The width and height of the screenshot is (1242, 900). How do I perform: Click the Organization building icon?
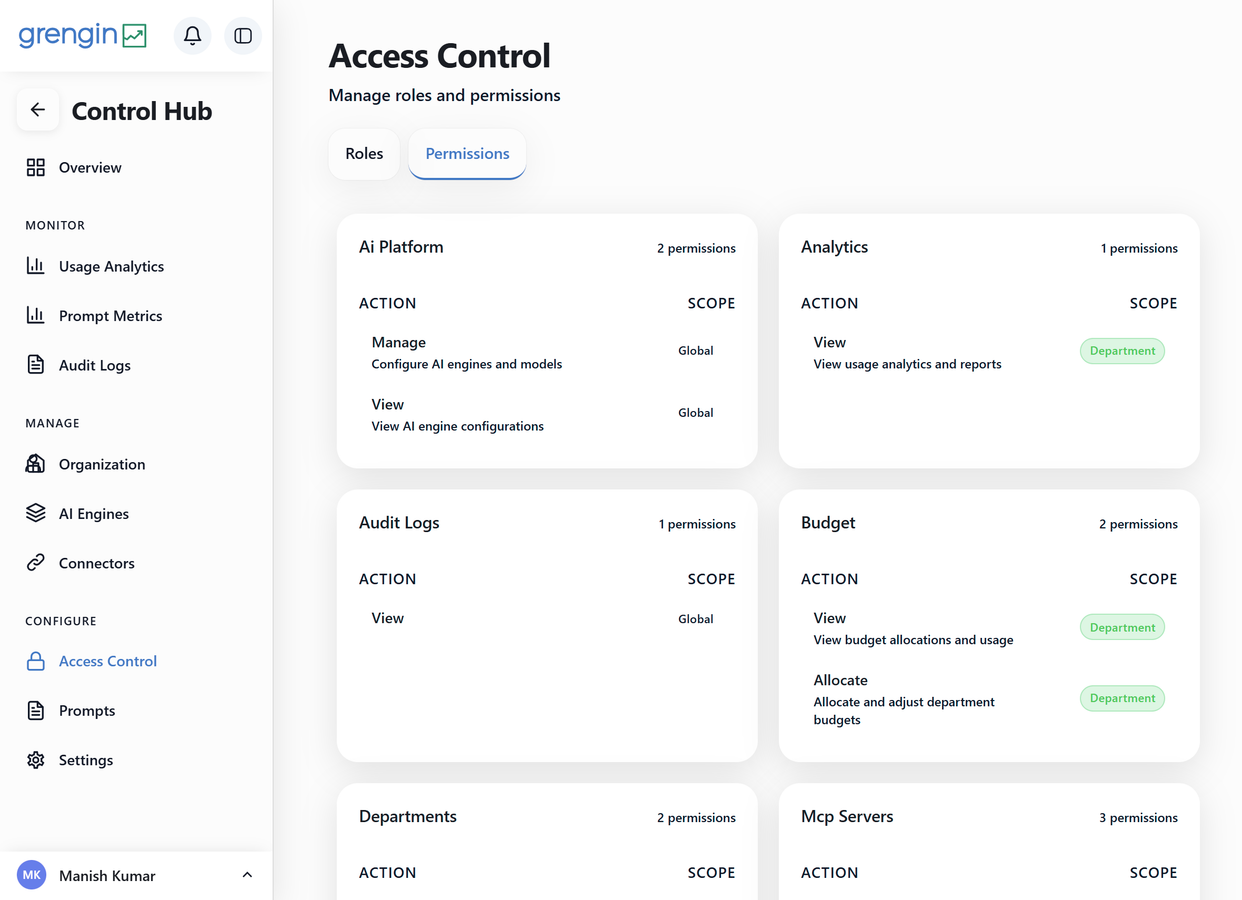36,464
